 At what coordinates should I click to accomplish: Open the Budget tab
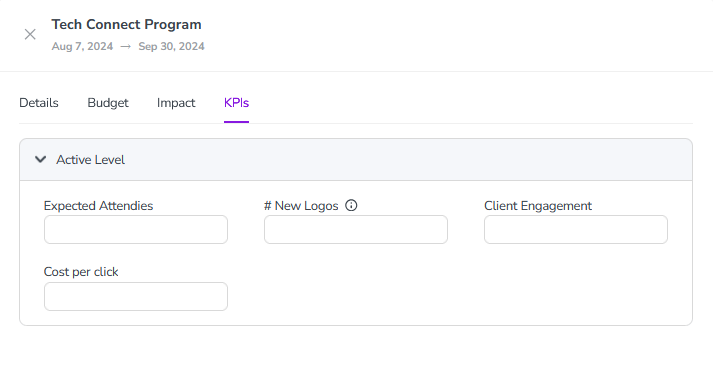(108, 103)
